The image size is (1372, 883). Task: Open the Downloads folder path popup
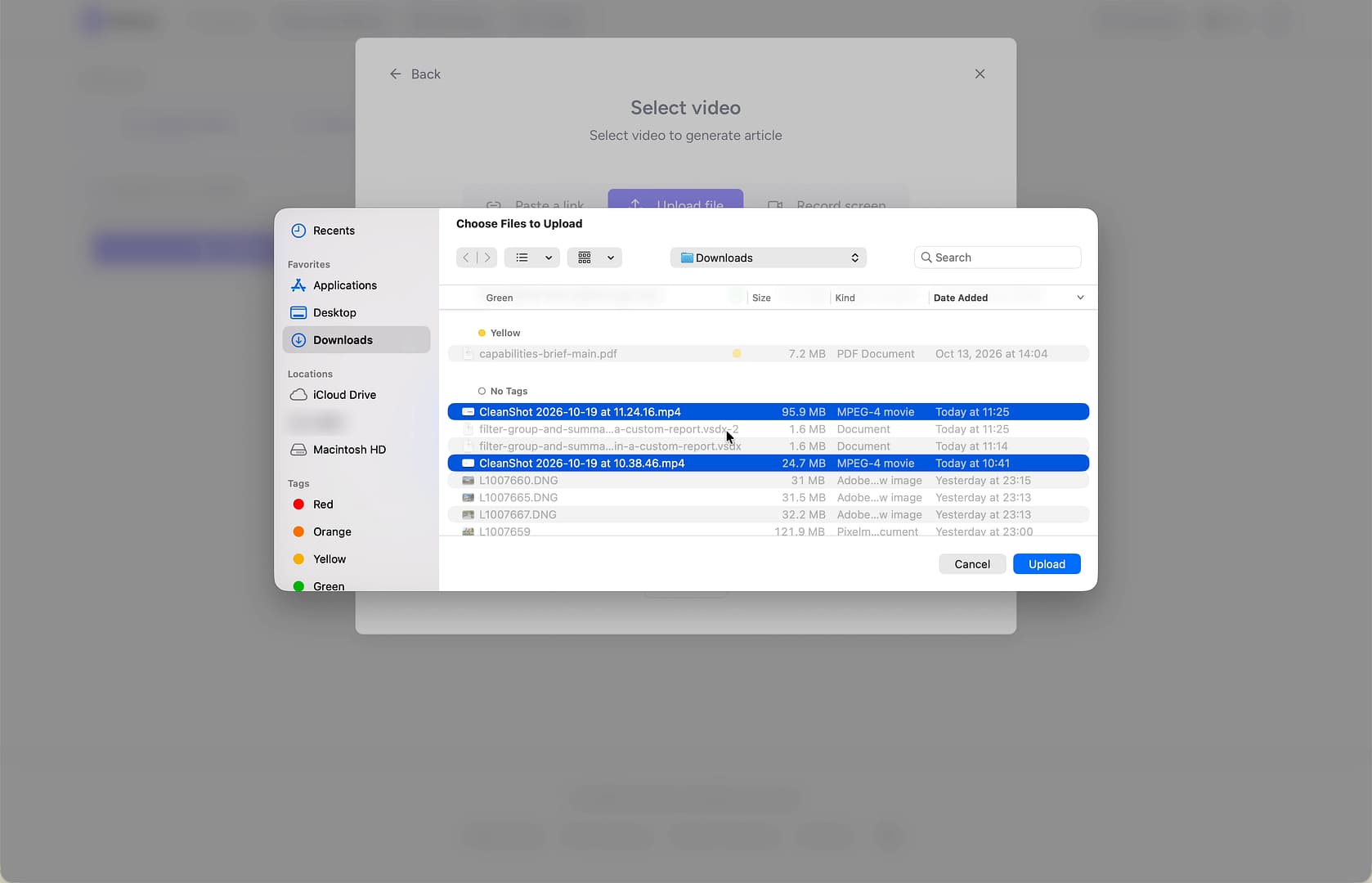(769, 258)
